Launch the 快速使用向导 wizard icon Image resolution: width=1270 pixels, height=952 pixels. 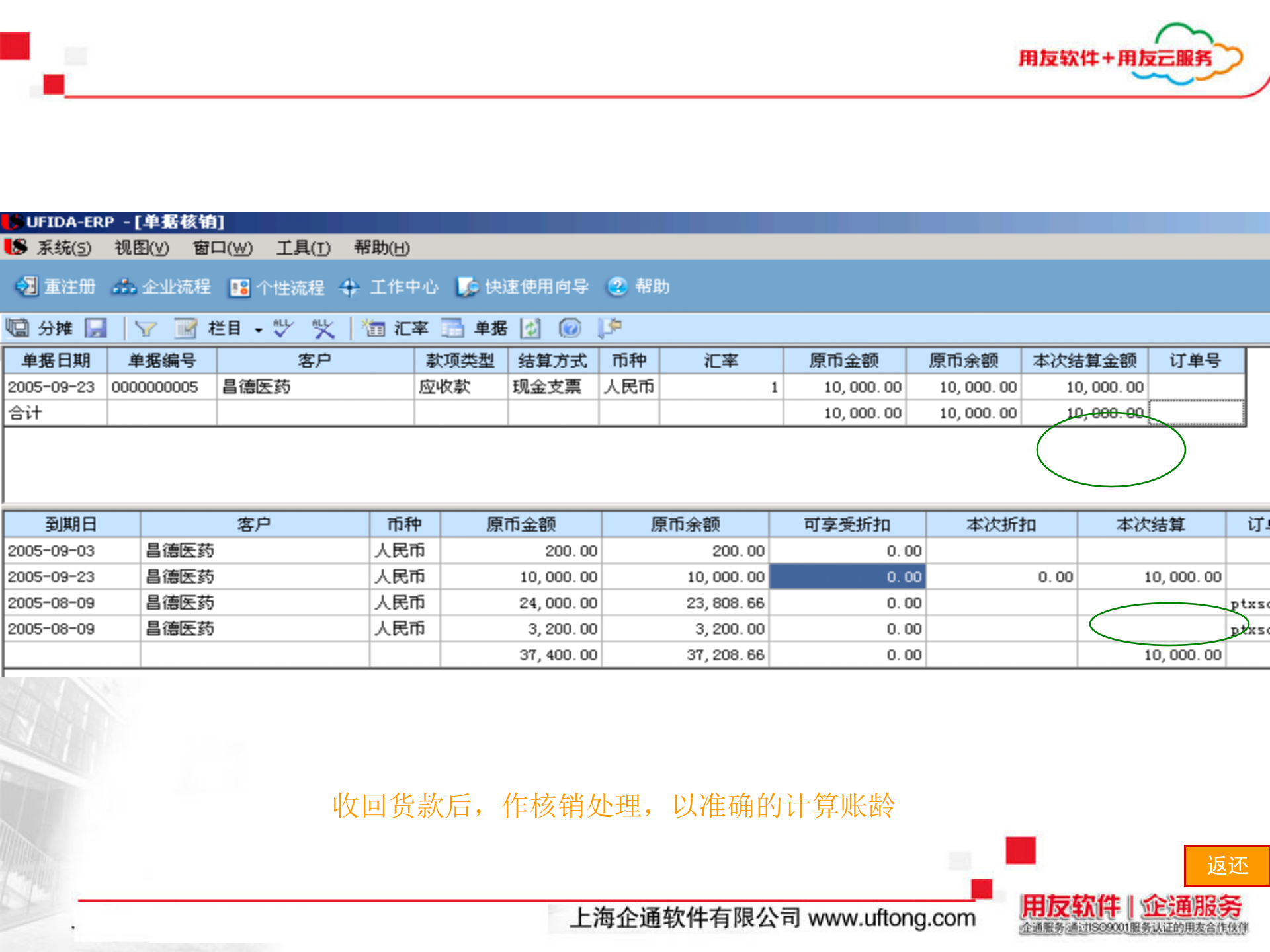tap(523, 287)
